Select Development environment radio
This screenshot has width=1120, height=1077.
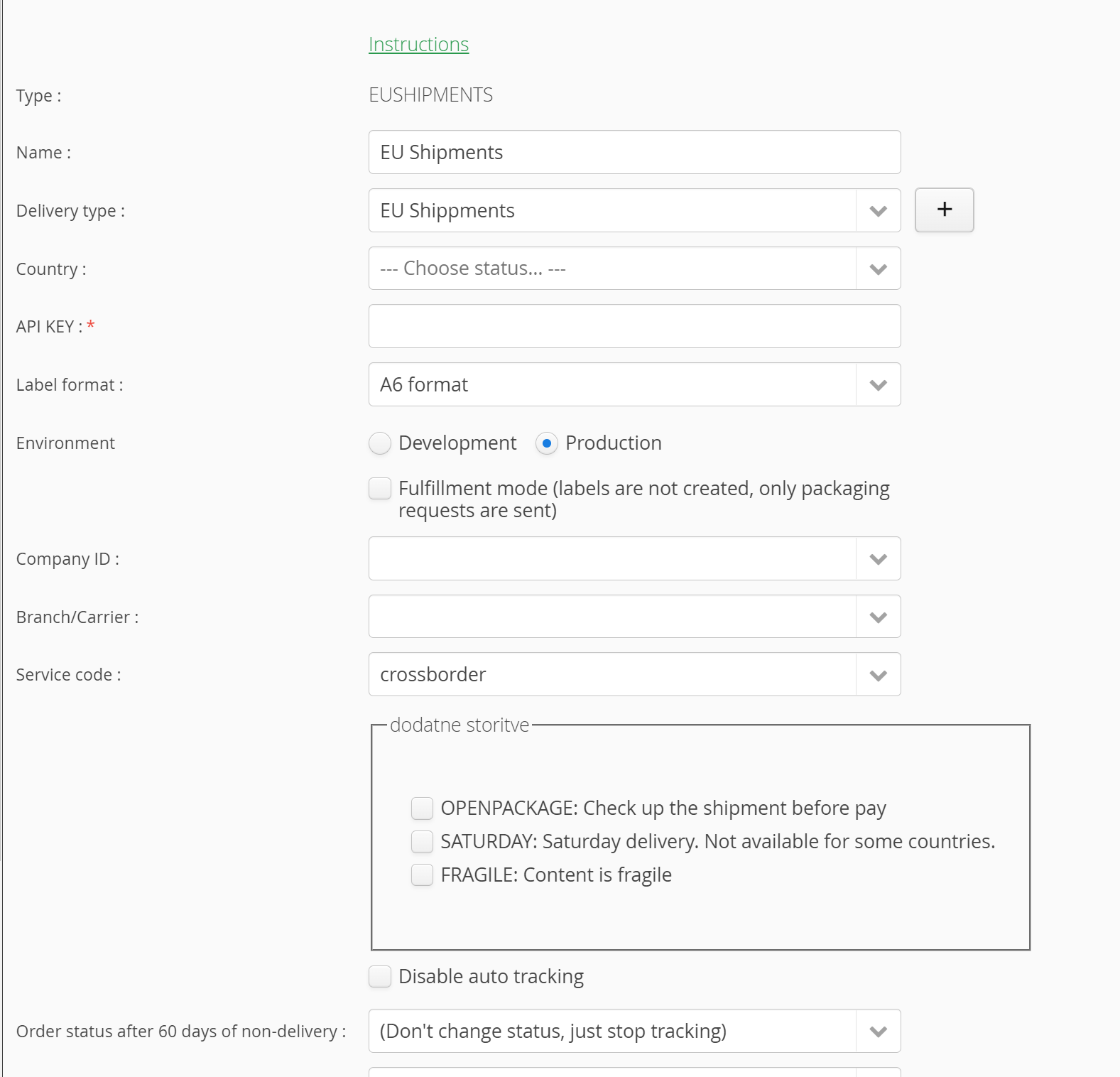(380, 443)
